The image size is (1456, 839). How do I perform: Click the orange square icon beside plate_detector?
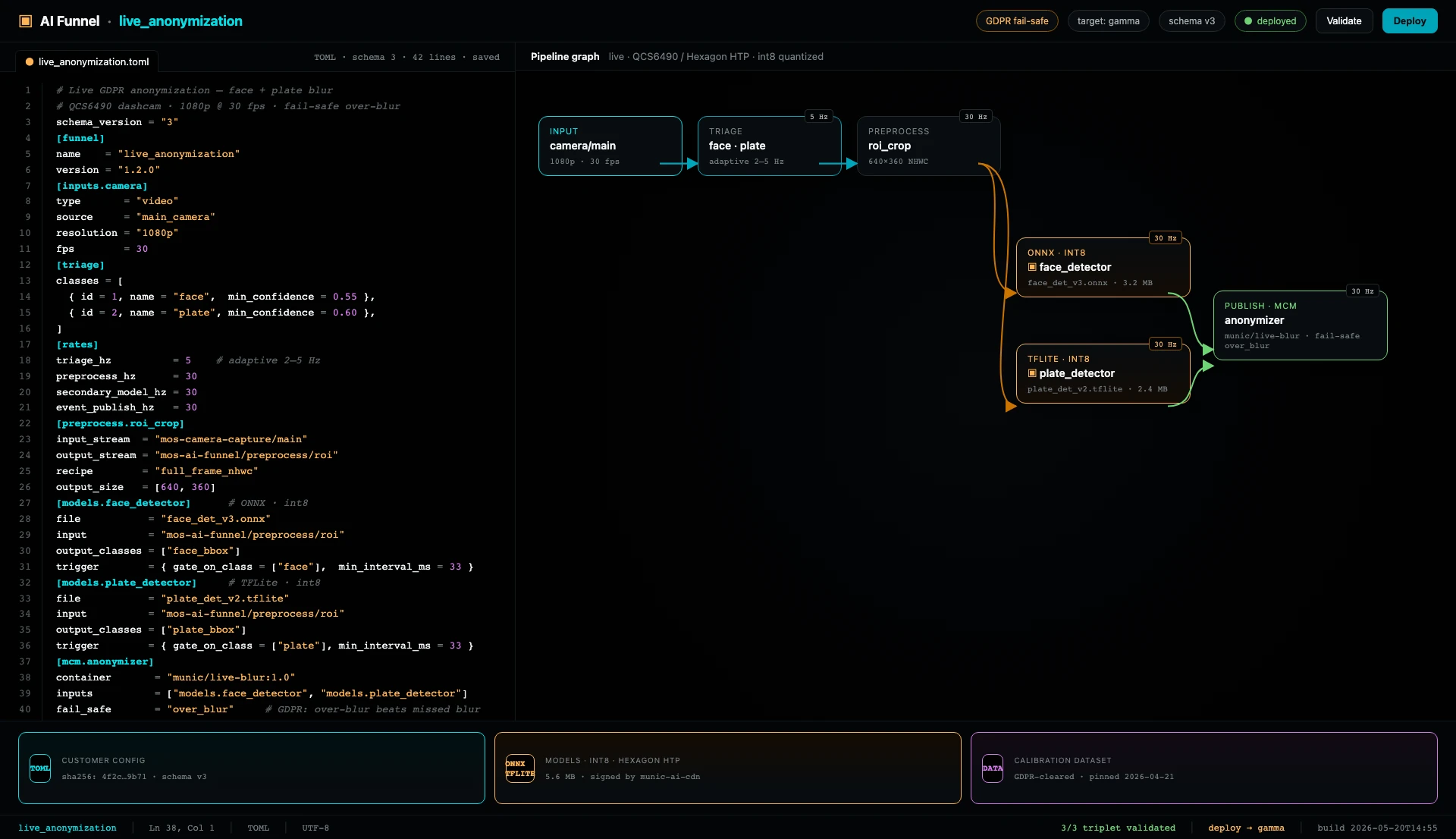pyautogui.click(x=1032, y=373)
